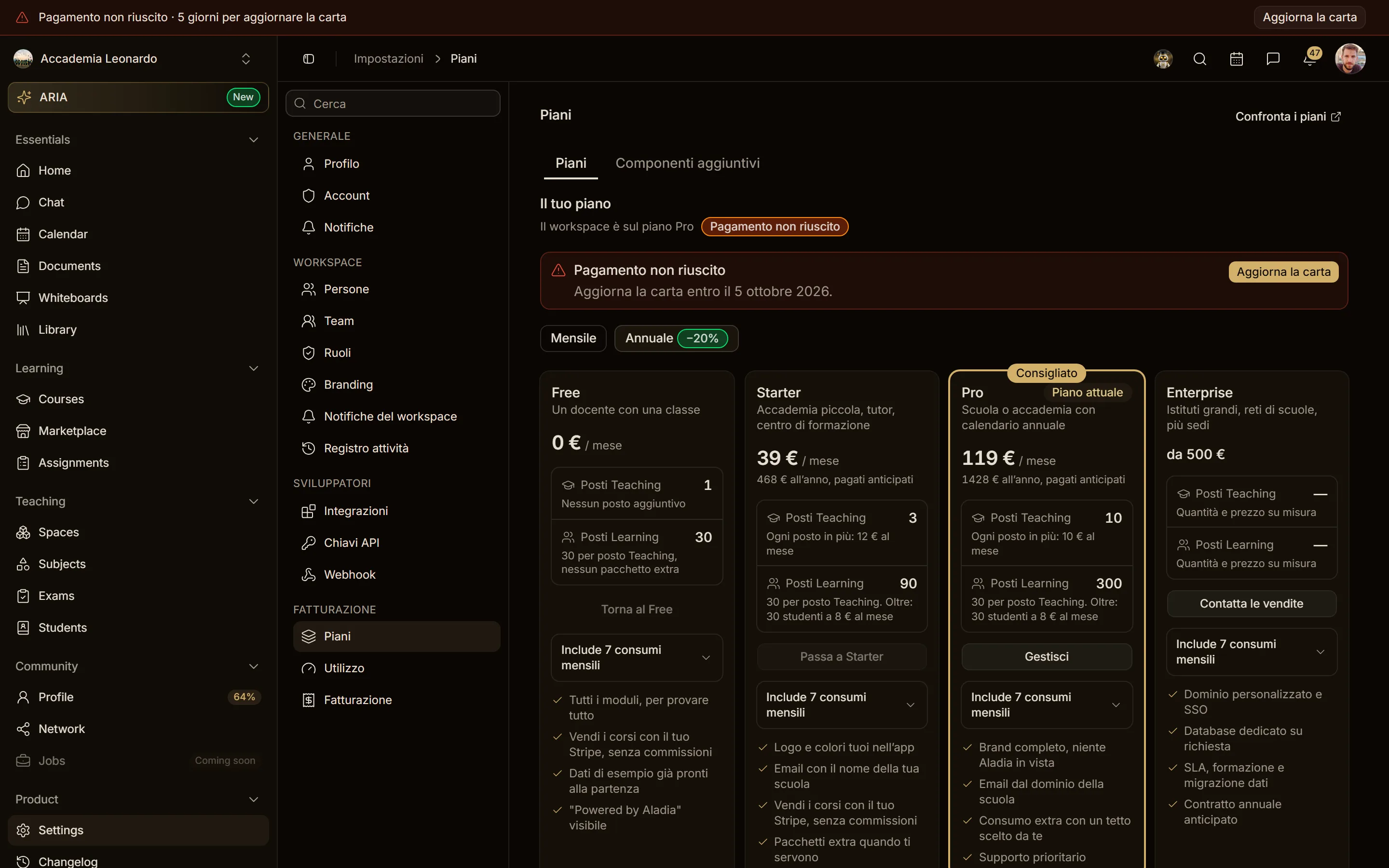Open the calendar icon in top bar
1389x868 pixels.
tap(1236, 58)
